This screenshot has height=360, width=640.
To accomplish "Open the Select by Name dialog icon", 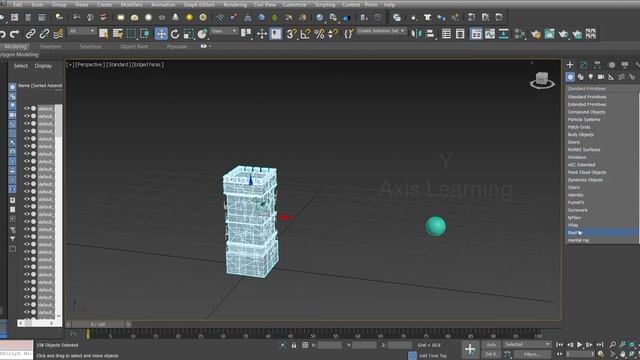I will (118, 34).
